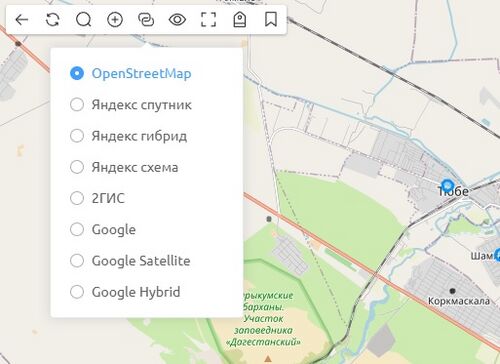
Task: Click the Коркмаскала place label
Action: tap(459, 301)
